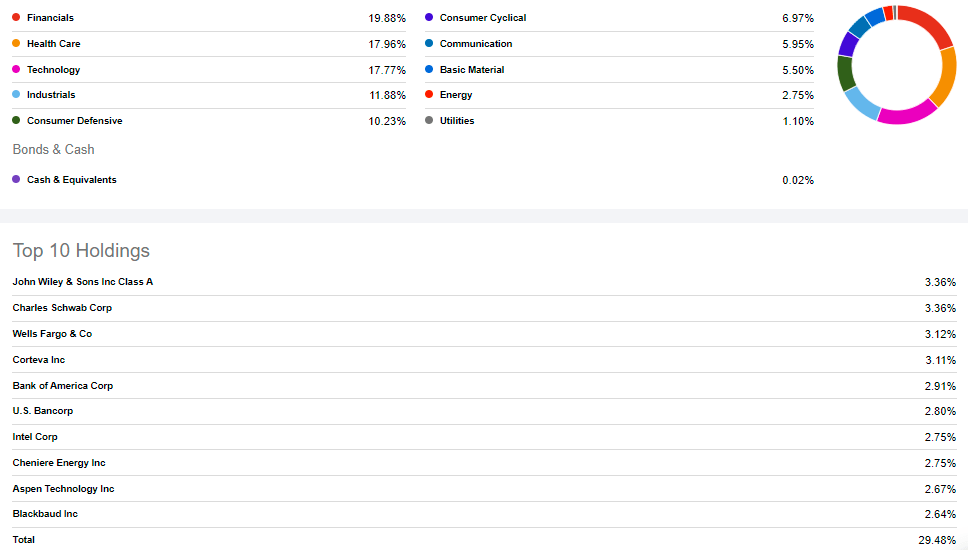
Task: Open the Bank of America Corp holding
Action: 63,386
